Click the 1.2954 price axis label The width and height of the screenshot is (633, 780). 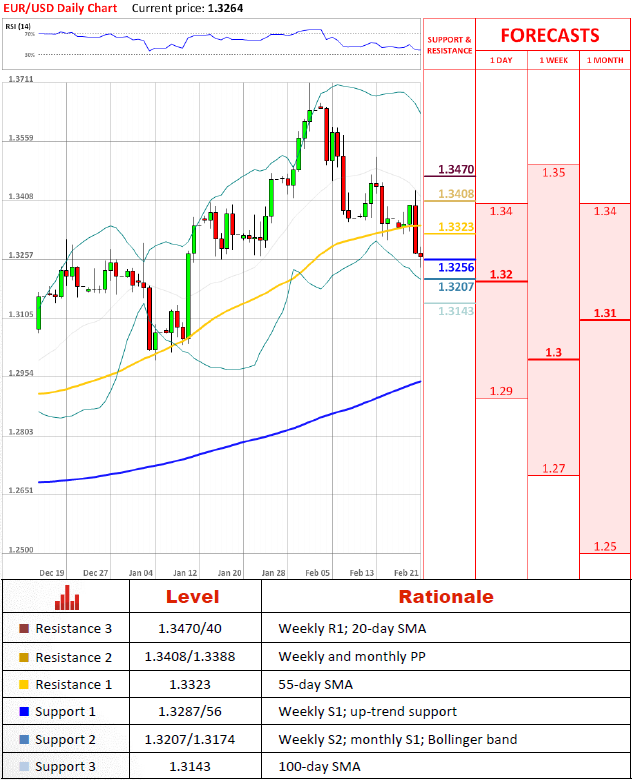pos(21,373)
